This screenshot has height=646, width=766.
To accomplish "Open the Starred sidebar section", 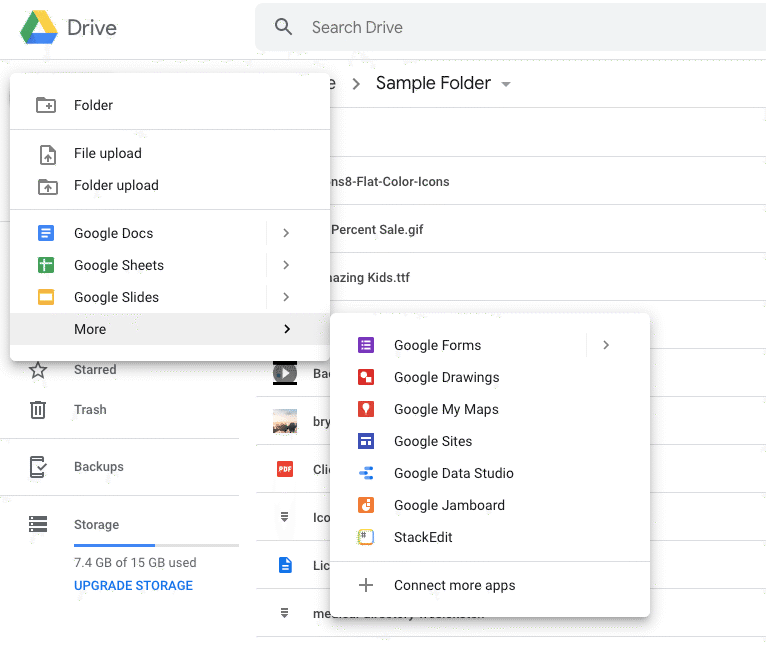I will tap(95, 369).
